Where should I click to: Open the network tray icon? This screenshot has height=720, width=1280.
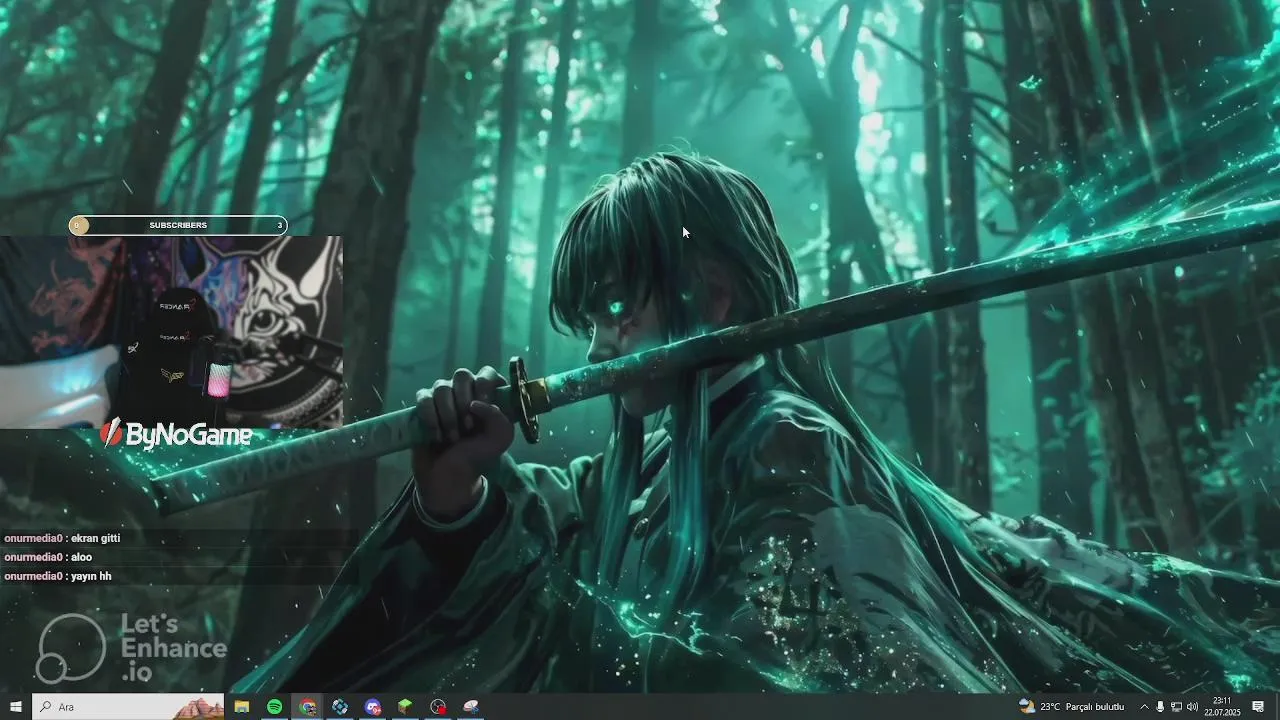point(1176,707)
